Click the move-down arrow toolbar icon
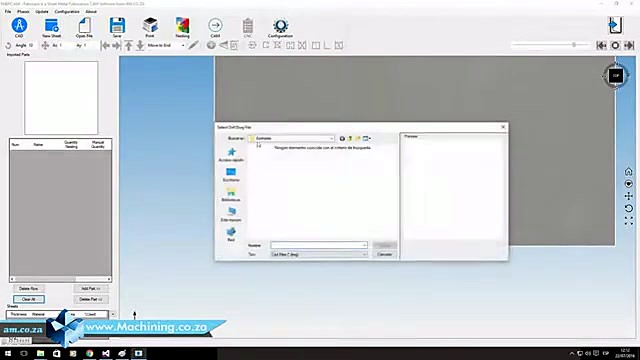640x360 pixels. (x=140, y=46)
